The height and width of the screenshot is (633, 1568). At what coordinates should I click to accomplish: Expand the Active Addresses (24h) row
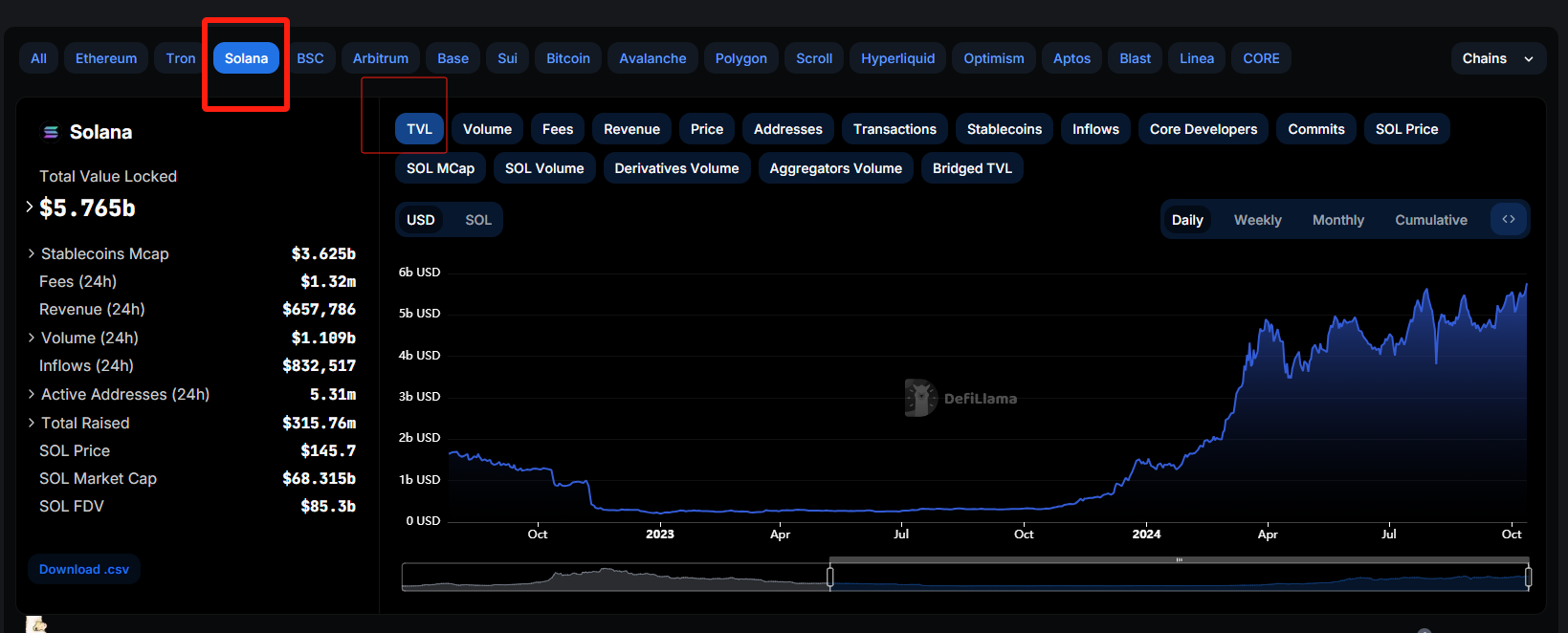pyautogui.click(x=32, y=394)
